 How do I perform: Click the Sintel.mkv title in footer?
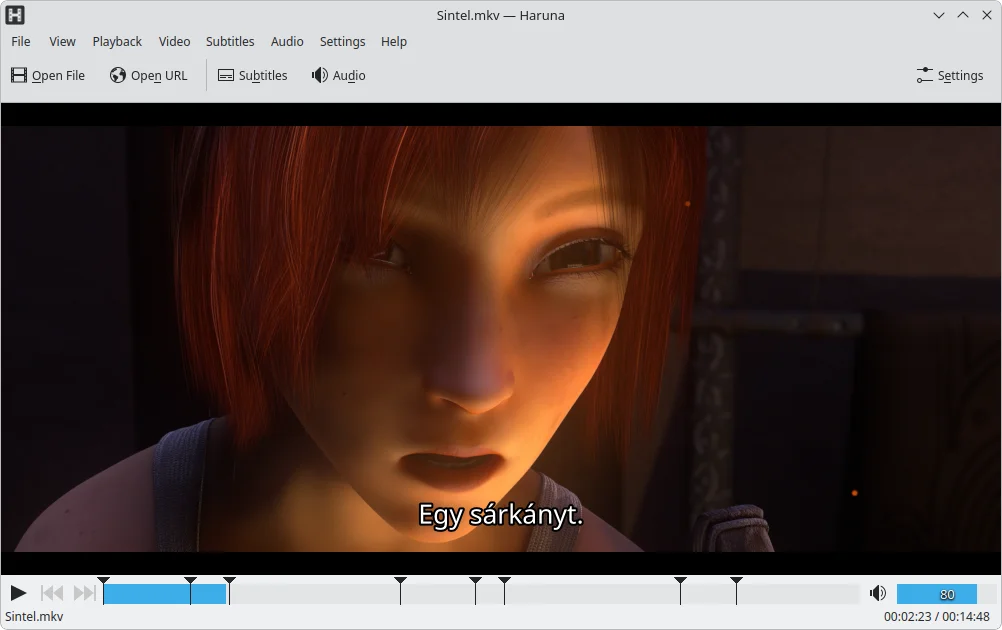tap(34, 617)
